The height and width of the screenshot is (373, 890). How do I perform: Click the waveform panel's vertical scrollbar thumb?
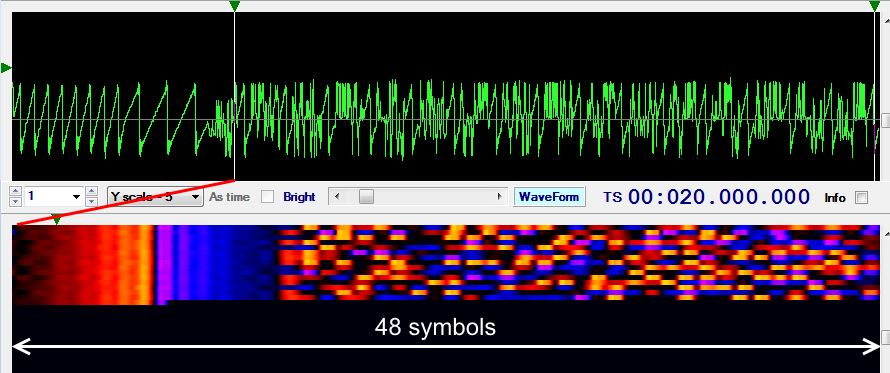[886, 120]
